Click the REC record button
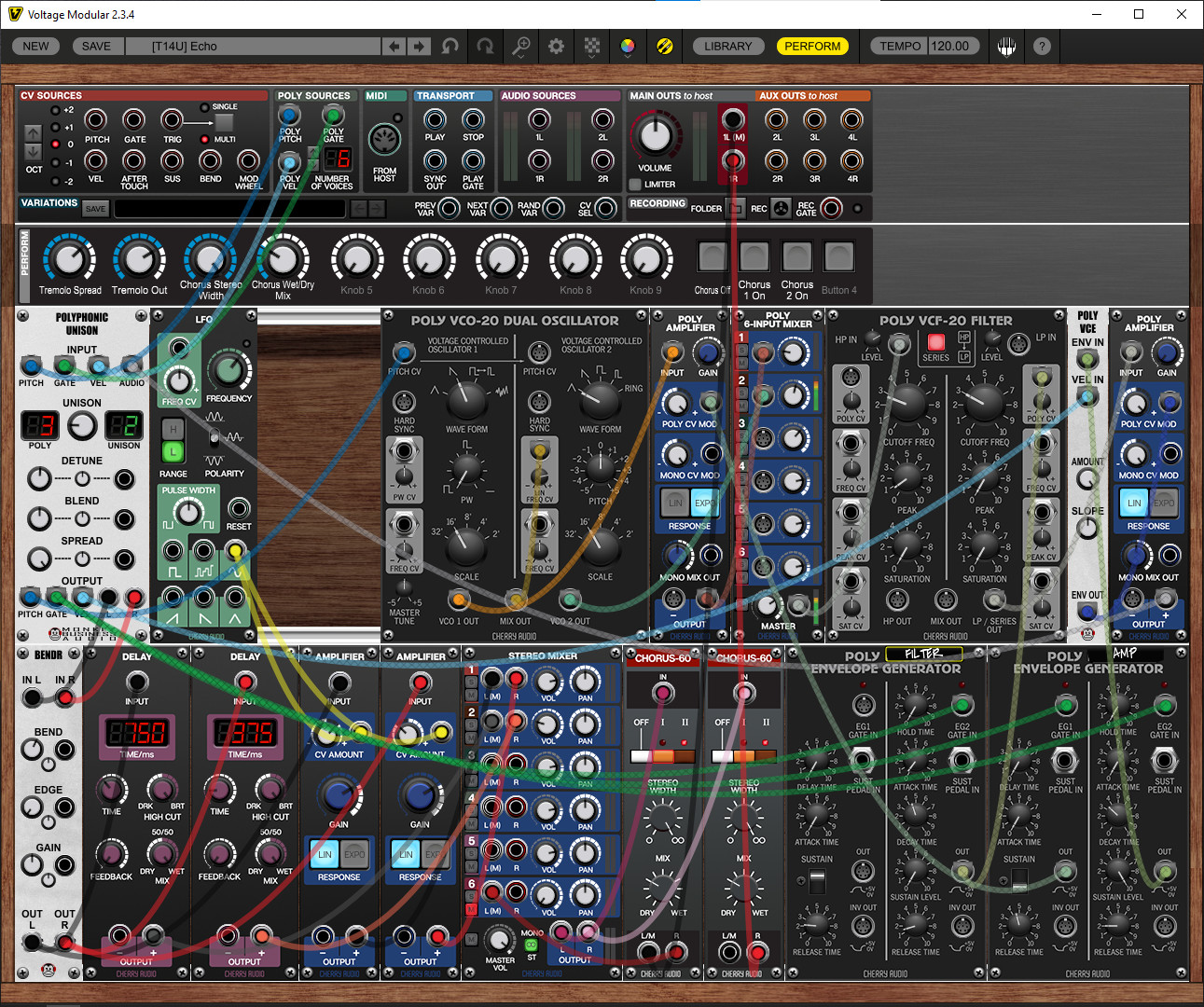The image size is (1204, 1007). pyautogui.click(x=781, y=208)
